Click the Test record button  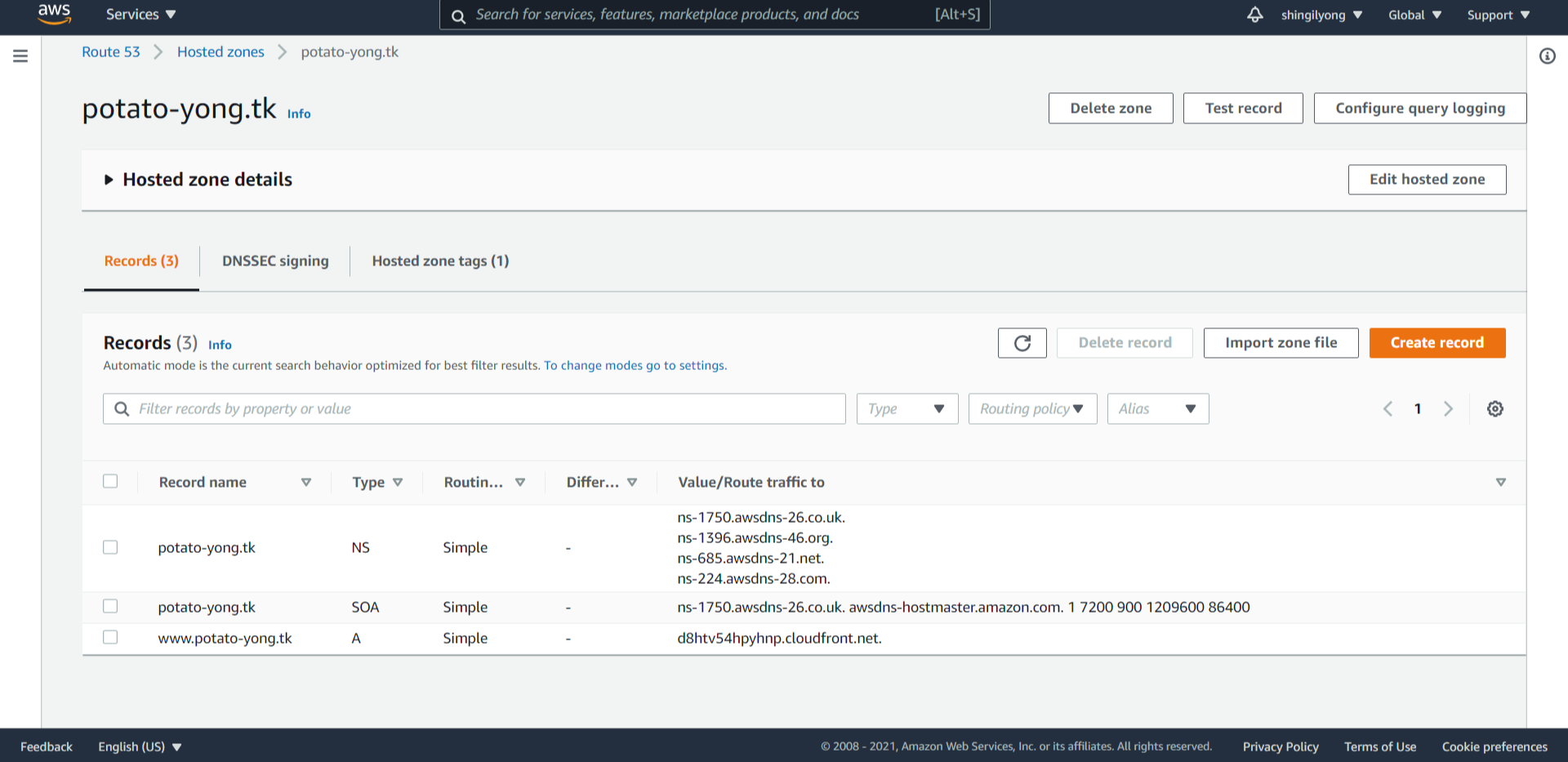(x=1243, y=108)
